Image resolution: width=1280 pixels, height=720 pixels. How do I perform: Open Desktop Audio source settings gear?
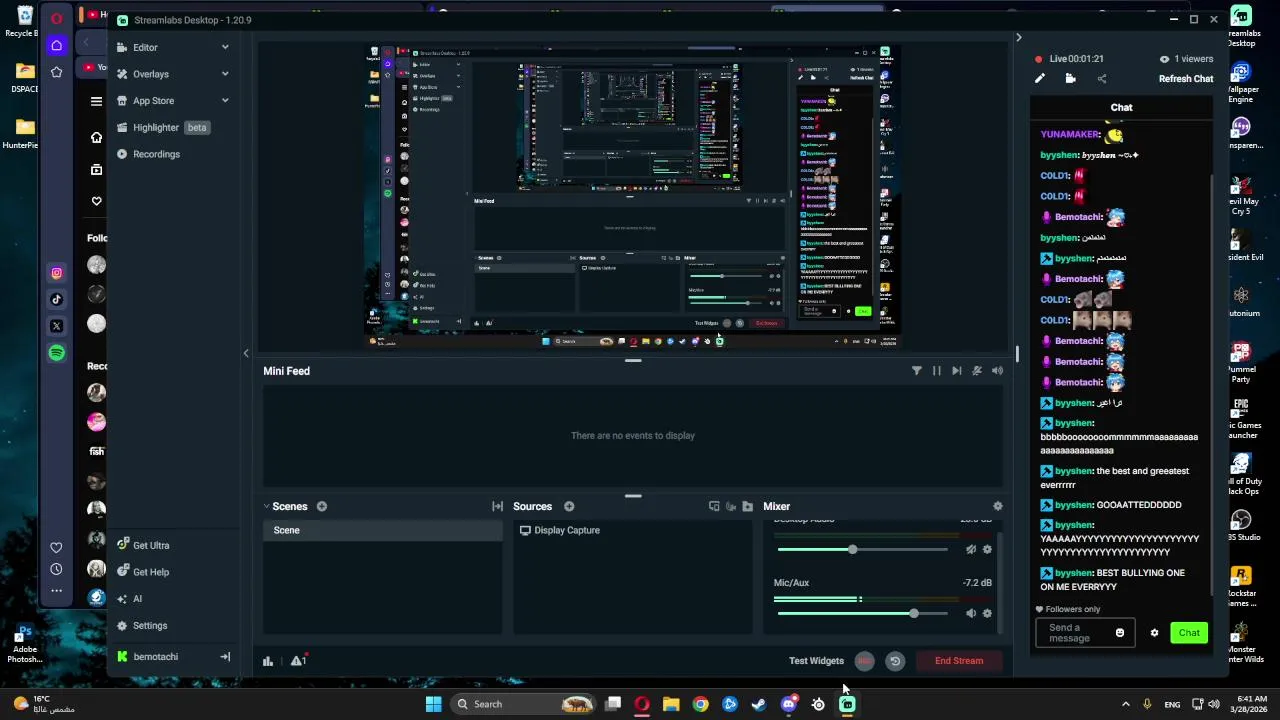[x=987, y=549]
